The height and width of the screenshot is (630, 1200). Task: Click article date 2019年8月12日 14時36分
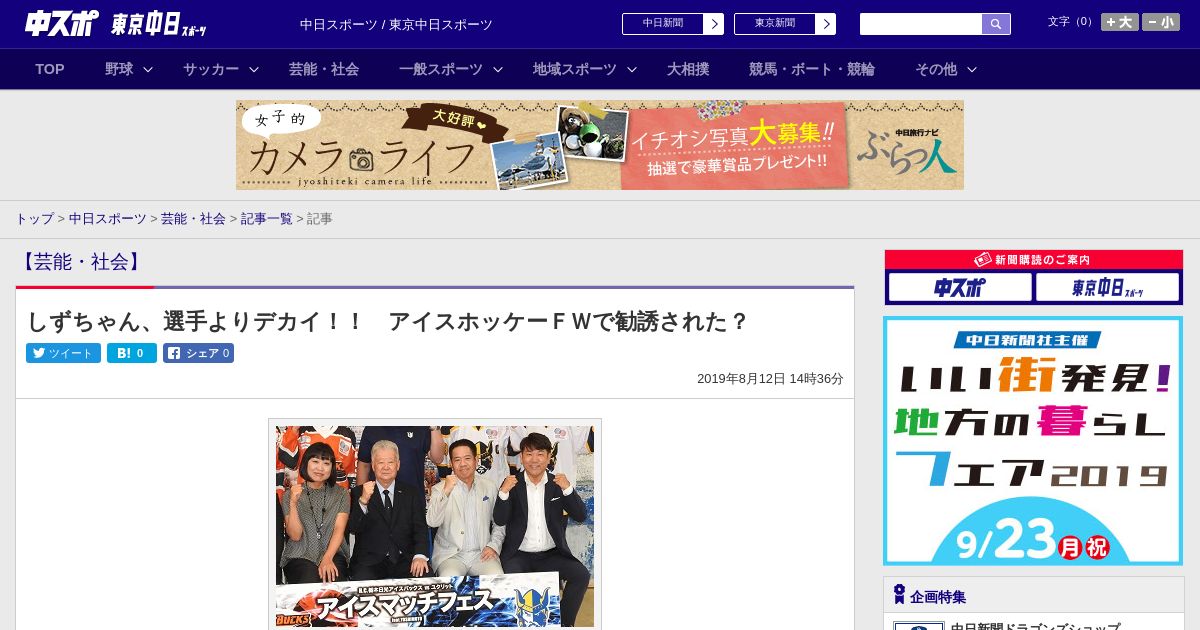(x=770, y=379)
